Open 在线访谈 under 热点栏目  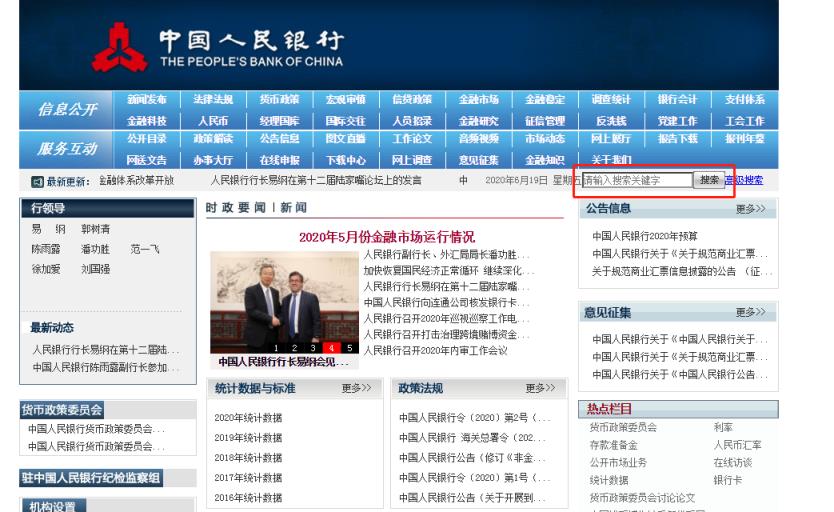(x=732, y=463)
